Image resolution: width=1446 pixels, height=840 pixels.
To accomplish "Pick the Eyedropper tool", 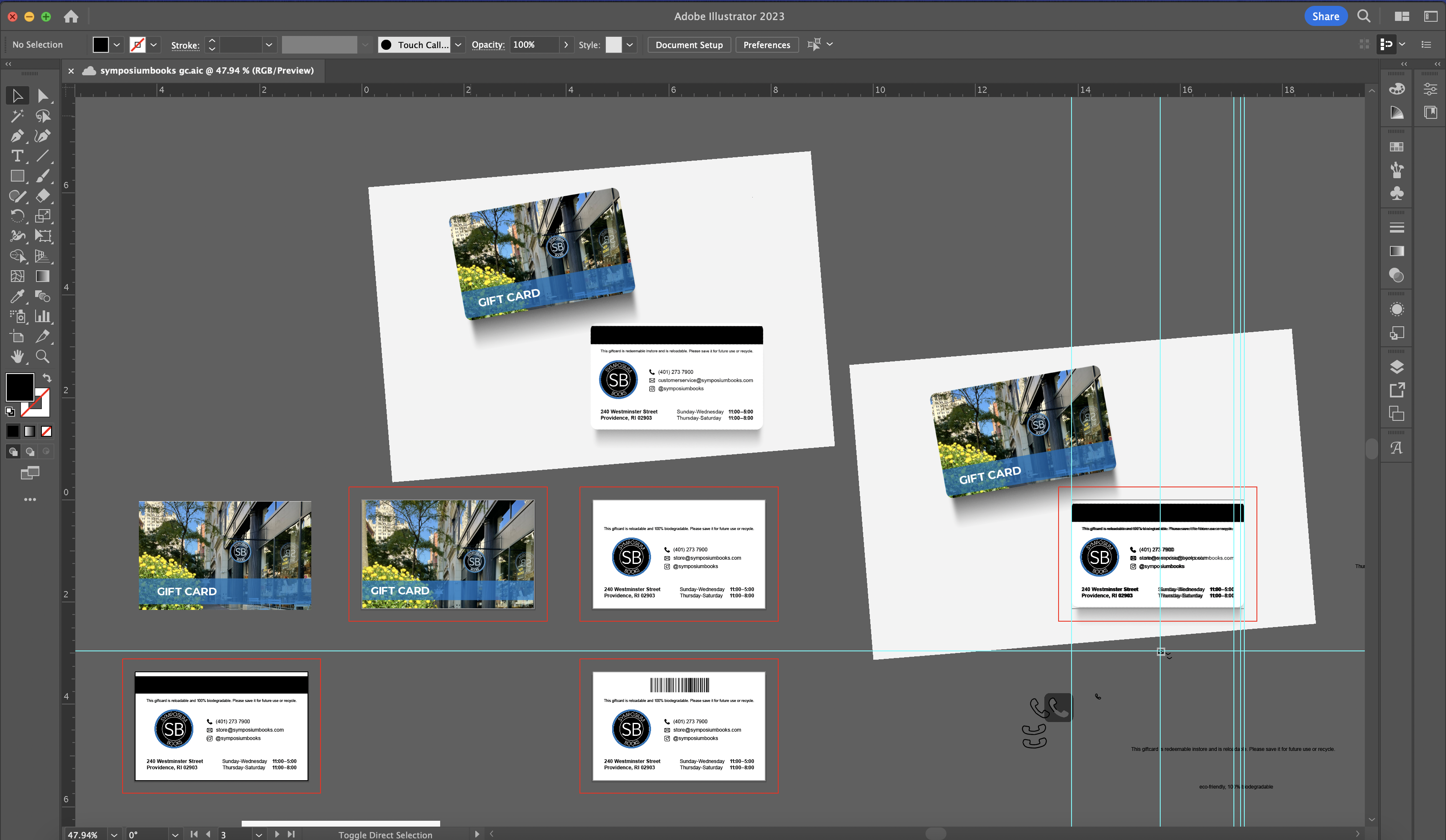I will pos(17,296).
